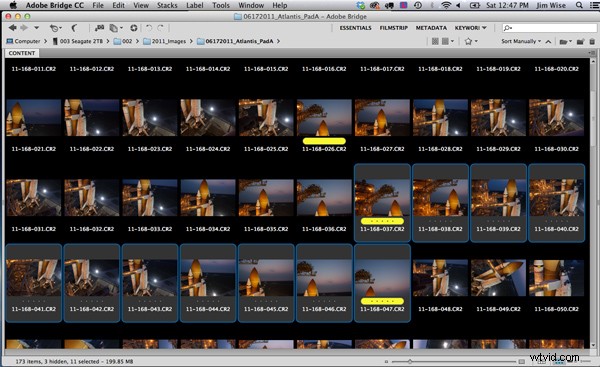Switch to Metadata workspace

pyautogui.click(x=431, y=28)
